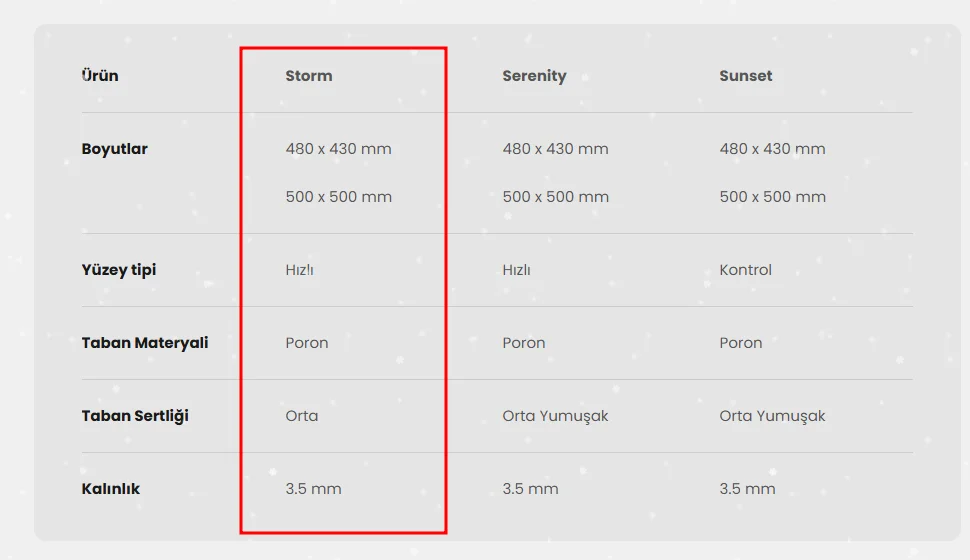The image size is (970, 560).
Task: Click the Kontrol surface value under Sunset
Action: [745, 270]
